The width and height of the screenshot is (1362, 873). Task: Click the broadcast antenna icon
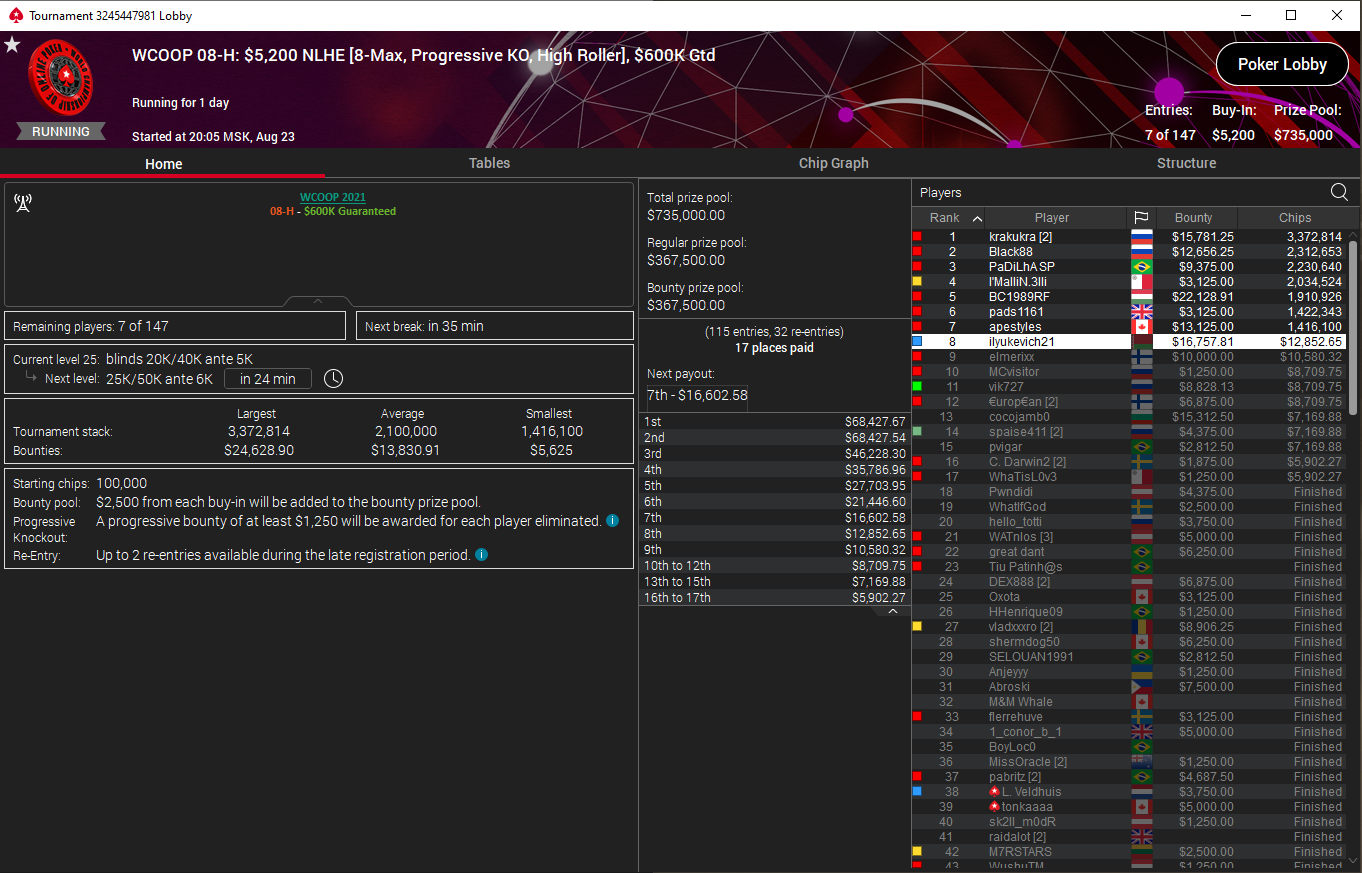23,204
